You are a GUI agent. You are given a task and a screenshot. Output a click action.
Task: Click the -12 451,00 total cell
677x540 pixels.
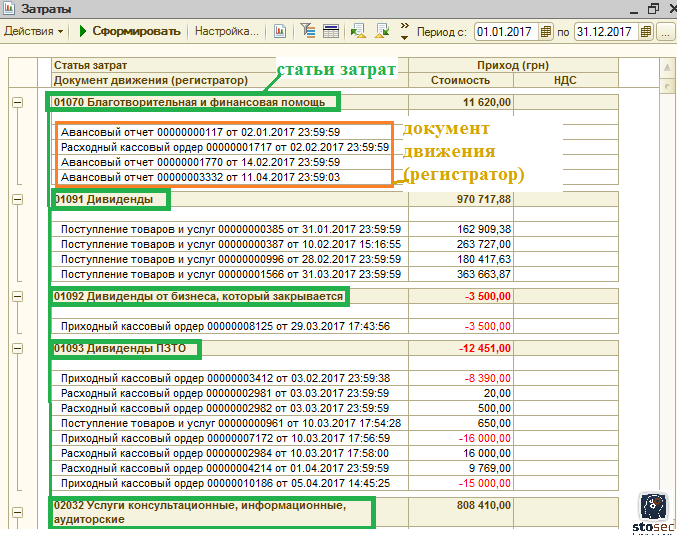(x=461, y=348)
